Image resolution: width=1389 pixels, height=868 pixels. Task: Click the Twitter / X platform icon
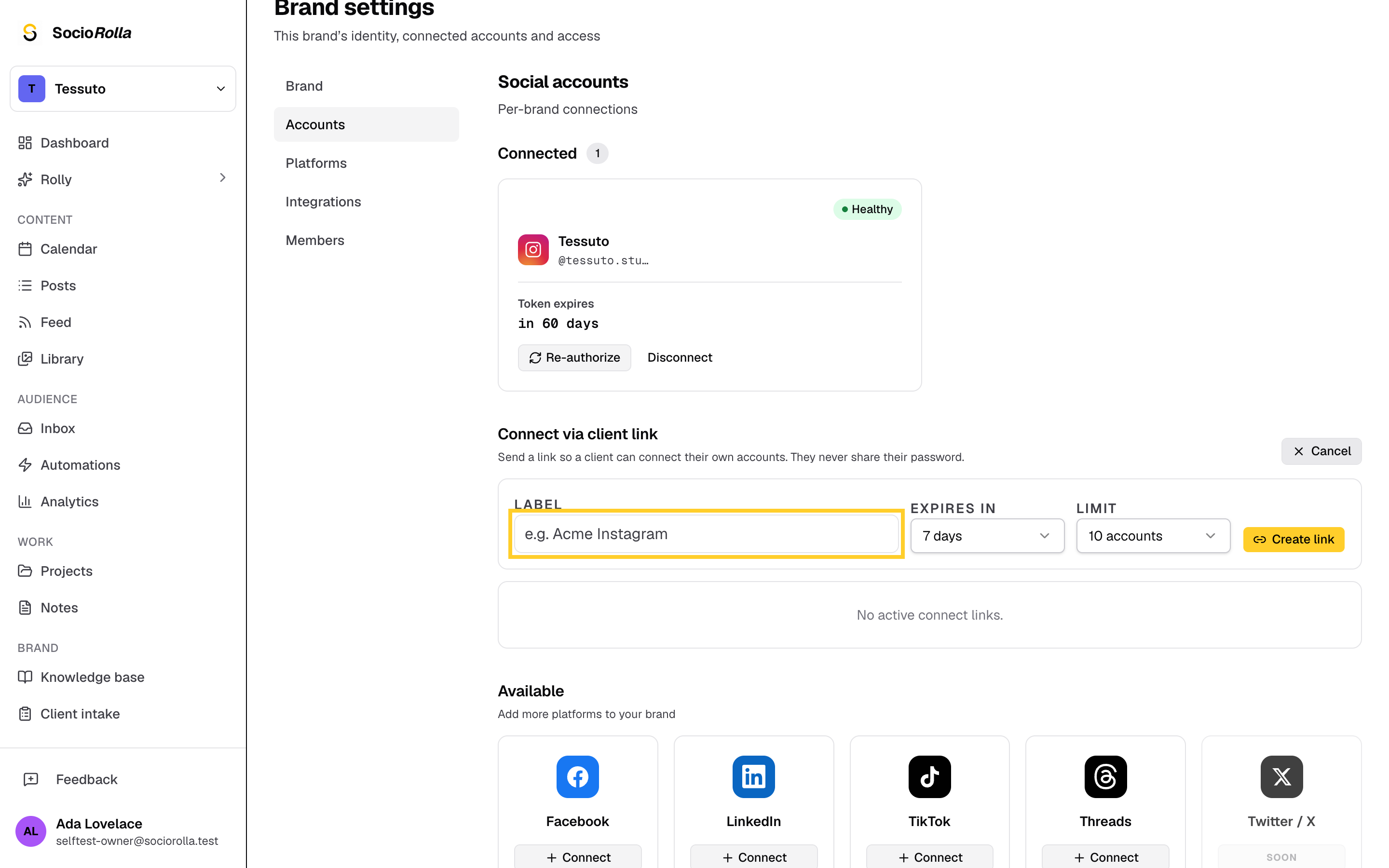click(1281, 777)
